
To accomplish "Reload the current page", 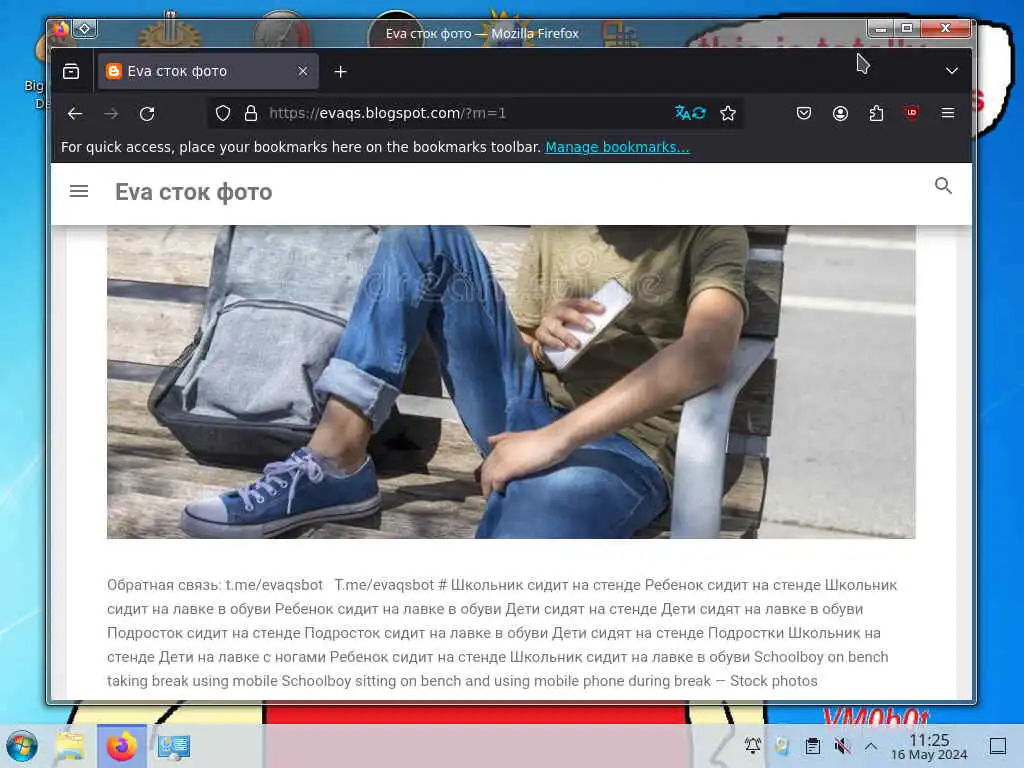I will click(147, 114).
